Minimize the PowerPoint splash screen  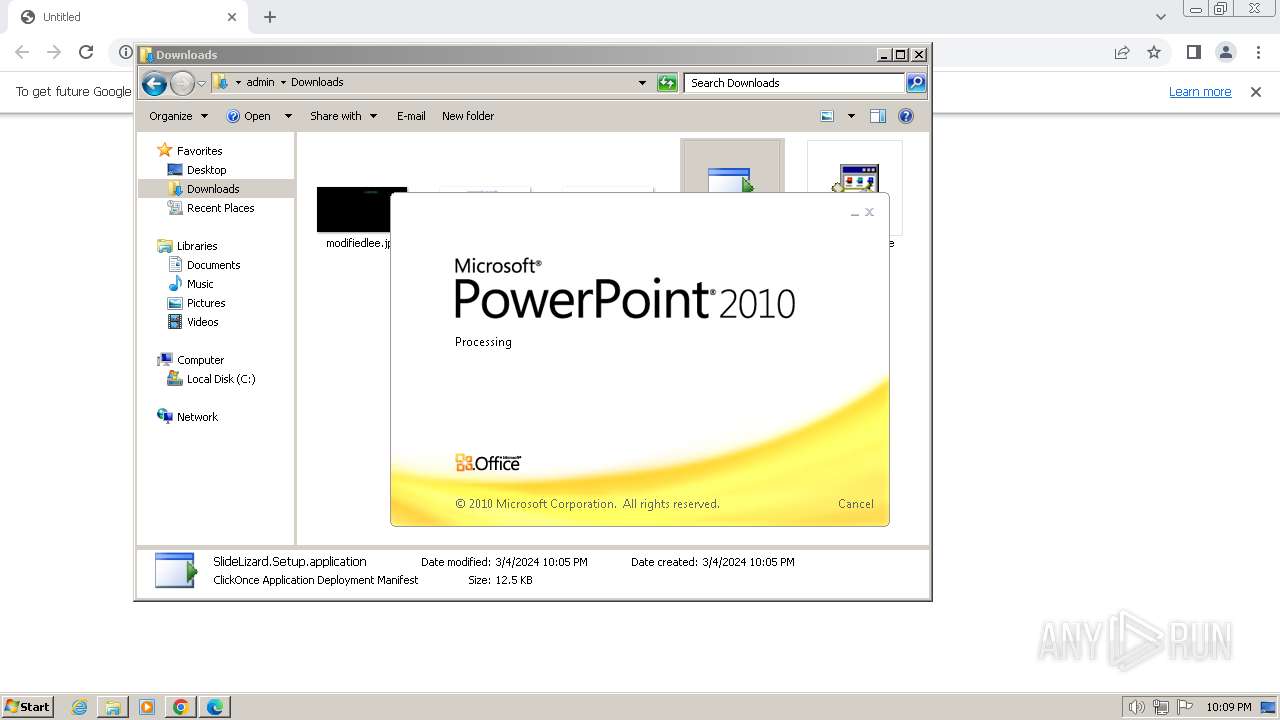[854, 213]
